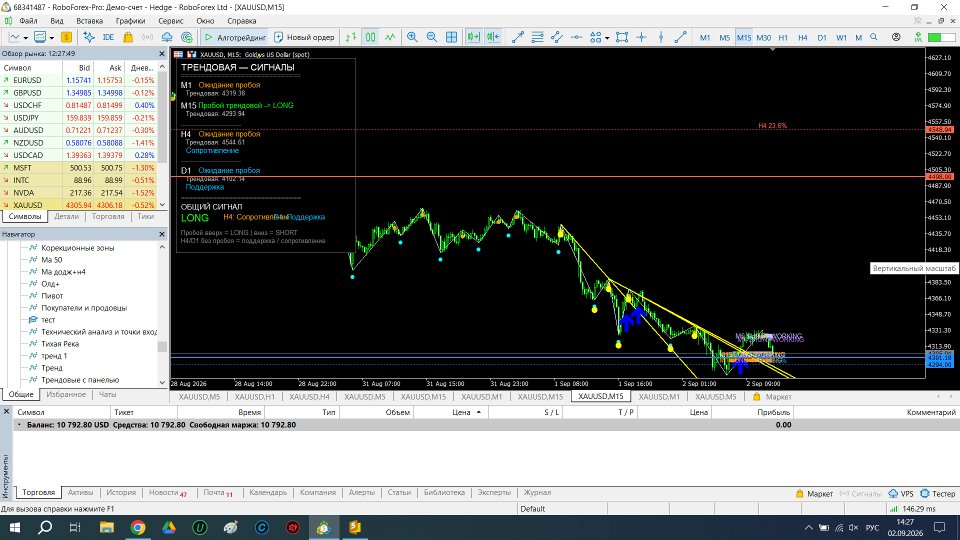The width and height of the screenshot is (960, 540).
Task: Close the Обзор рынка panel
Action: [162, 54]
